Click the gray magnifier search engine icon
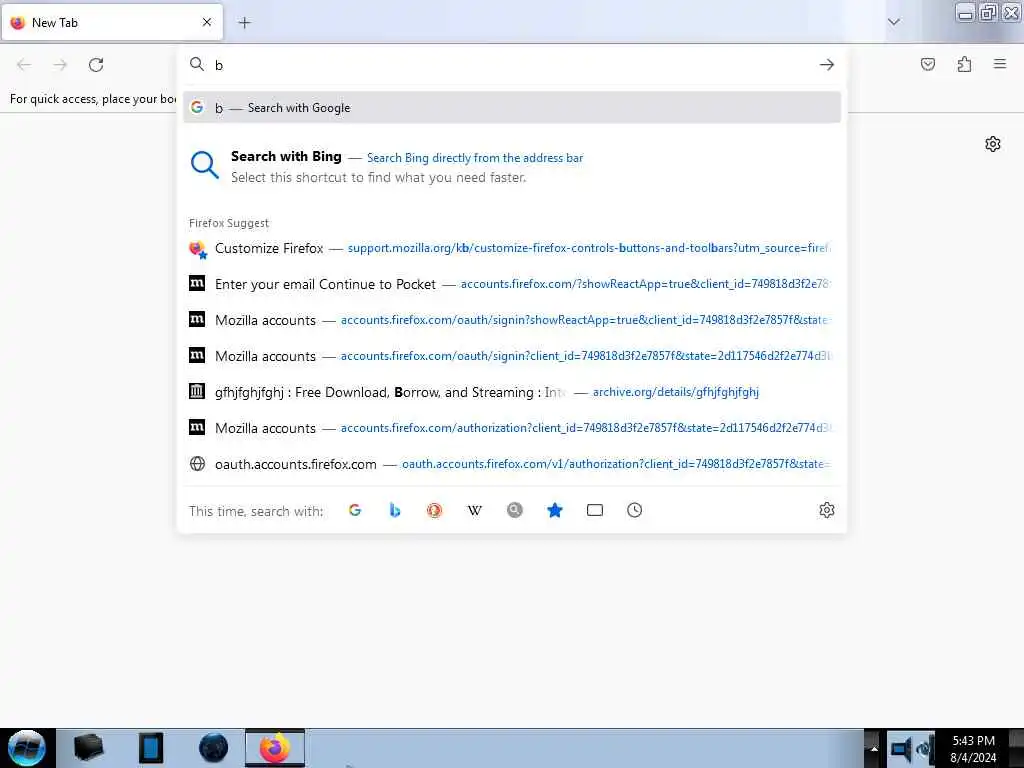Screen dimensions: 1024x768 click(x=515, y=510)
